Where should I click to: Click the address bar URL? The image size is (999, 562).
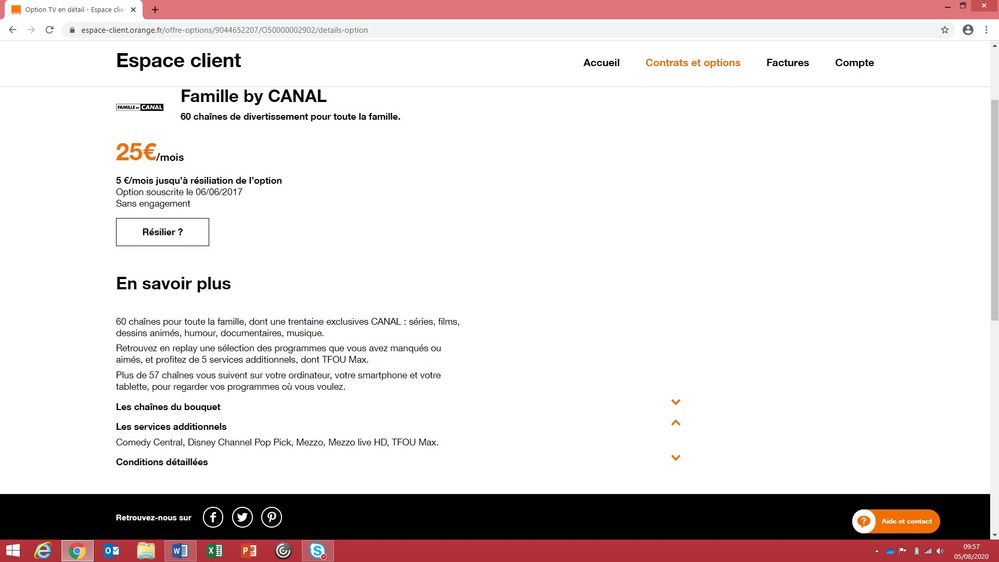(x=224, y=30)
